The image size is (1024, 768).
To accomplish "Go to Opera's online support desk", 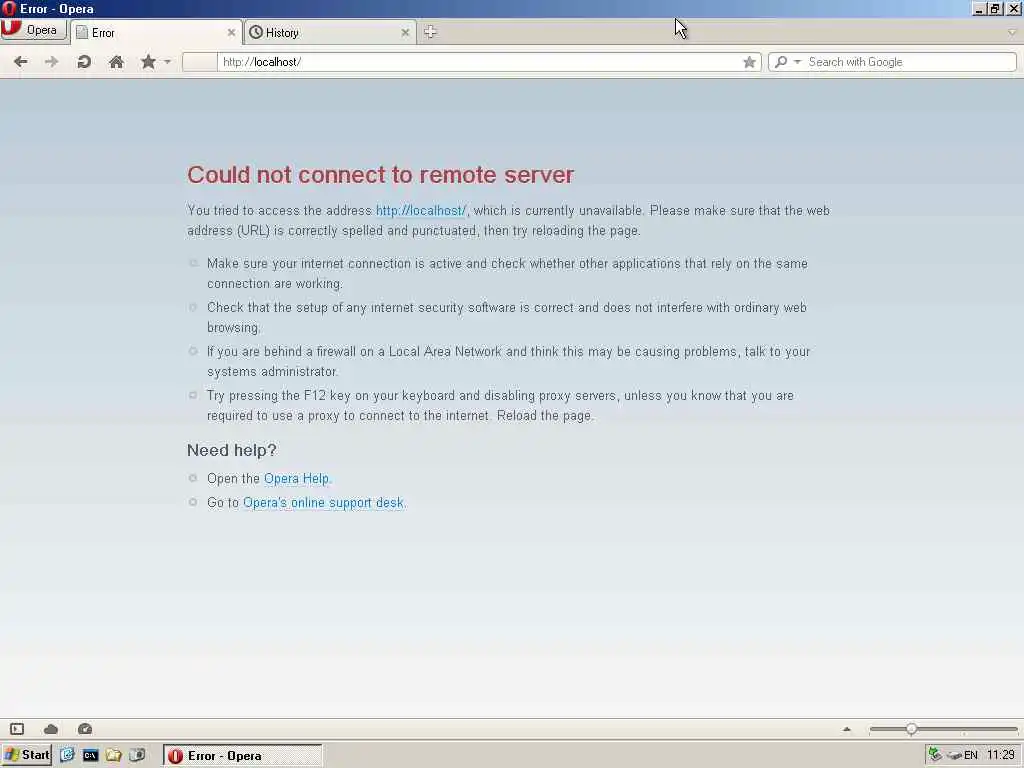I will [x=323, y=503].
